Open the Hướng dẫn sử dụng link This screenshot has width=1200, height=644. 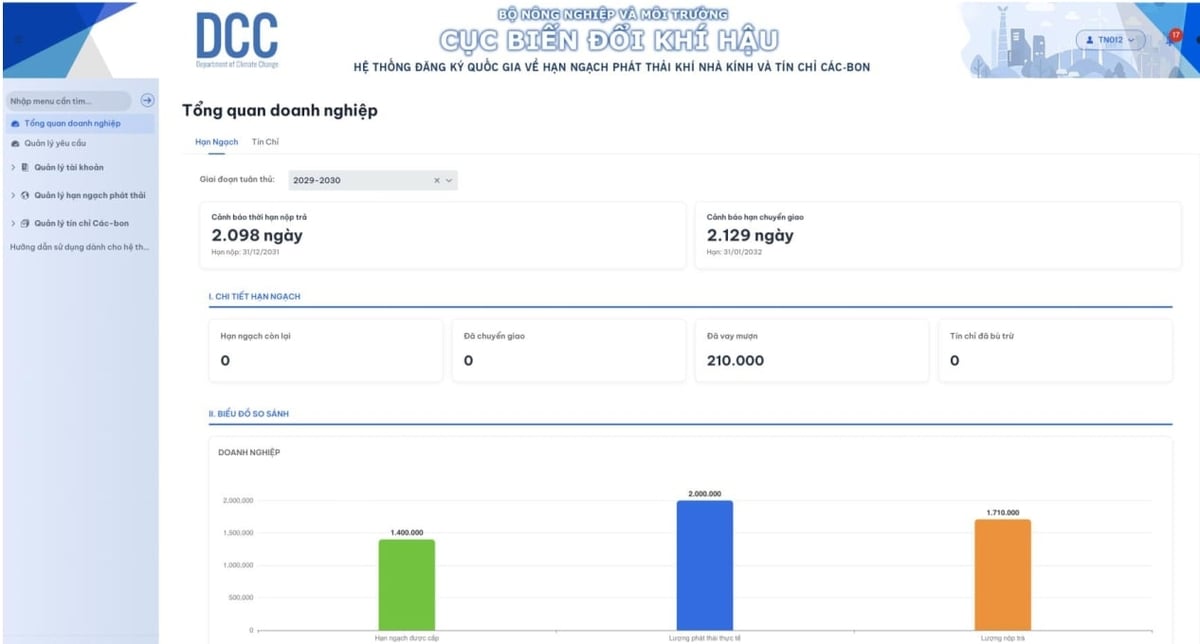click(x=79, y=247)
